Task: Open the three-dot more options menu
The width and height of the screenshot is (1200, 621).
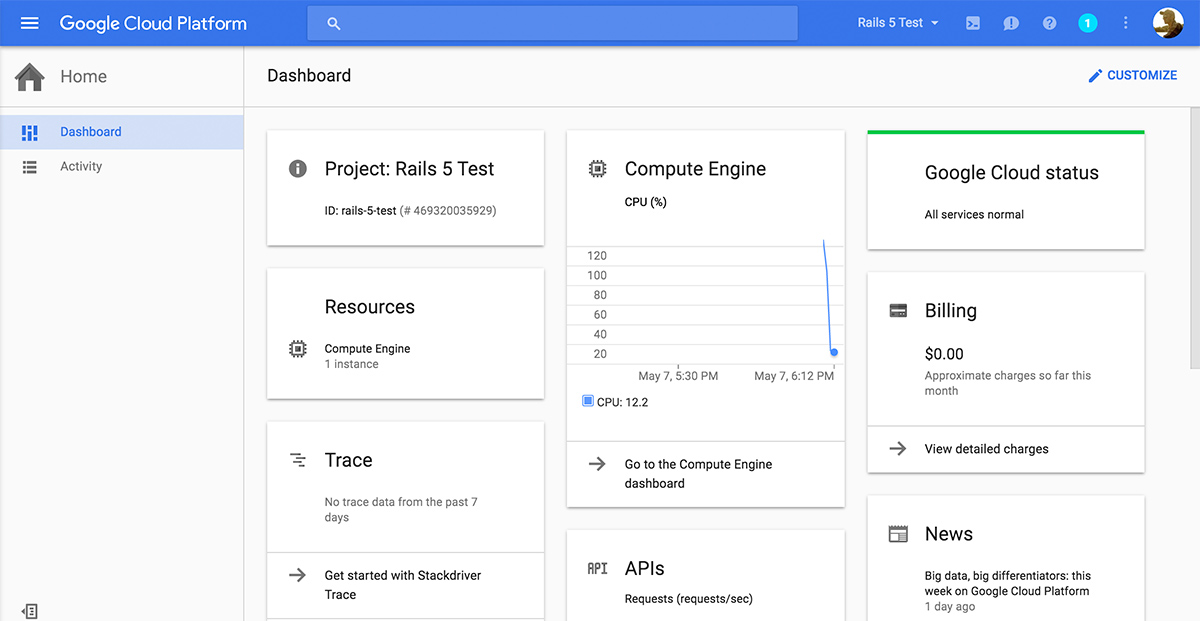Action: pyautogui.click(x=1126, y=23)
